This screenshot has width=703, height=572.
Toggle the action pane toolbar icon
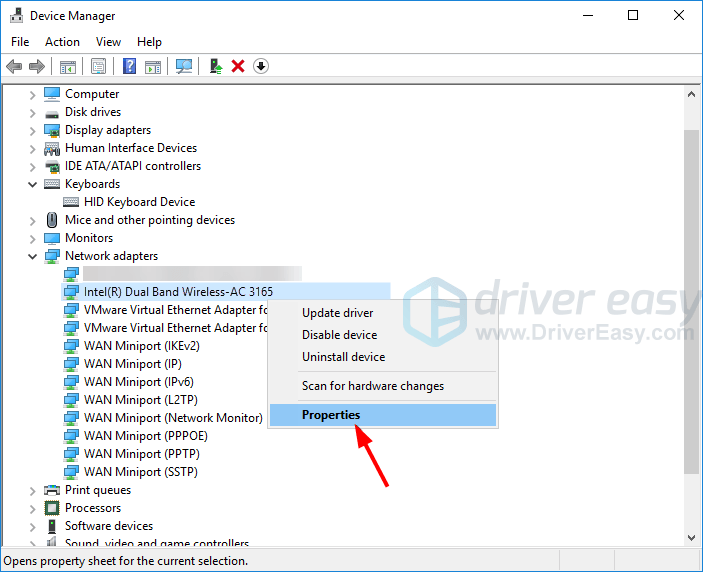point(153,67)
